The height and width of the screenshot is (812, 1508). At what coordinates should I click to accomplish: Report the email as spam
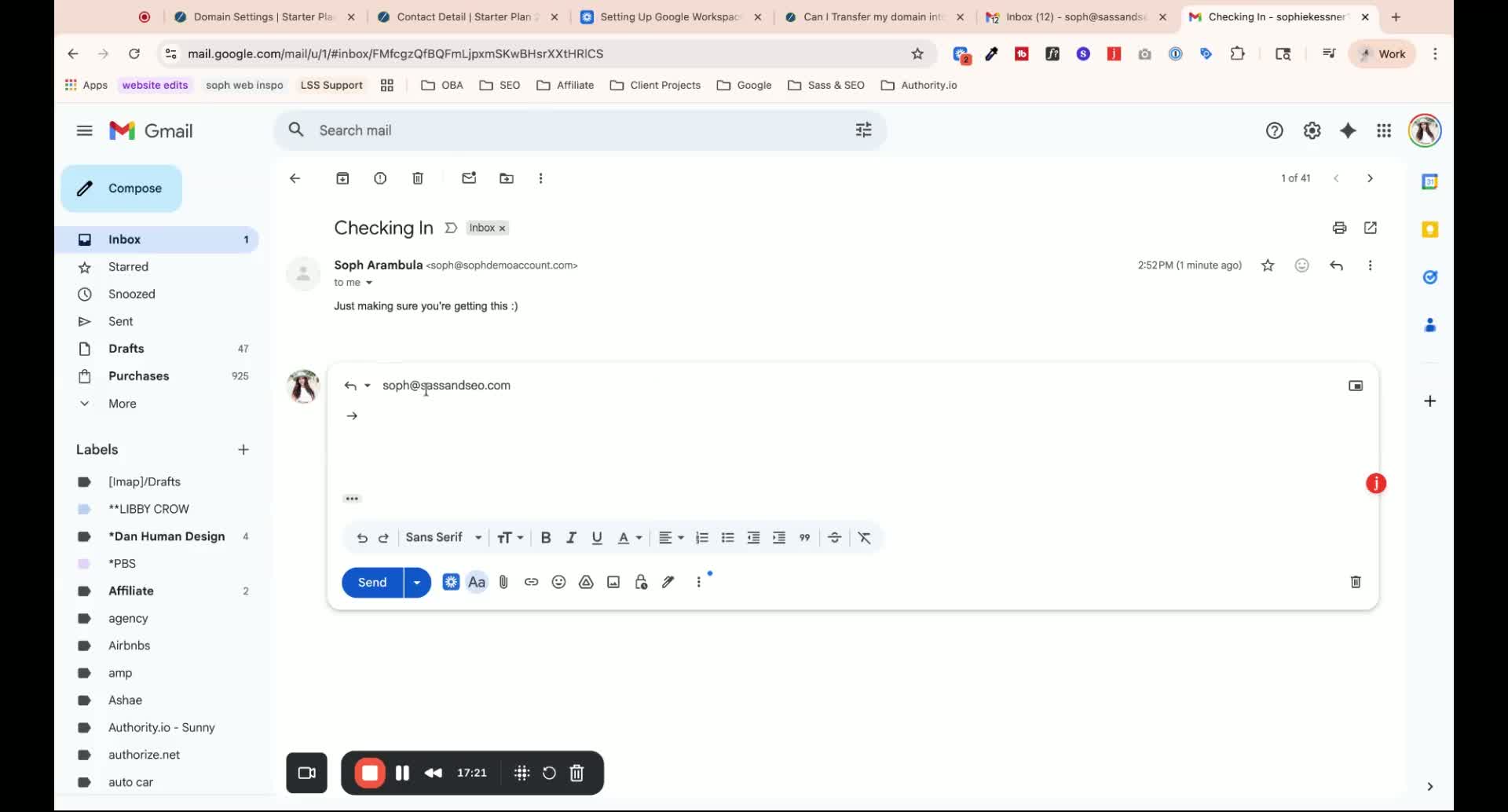380,178
